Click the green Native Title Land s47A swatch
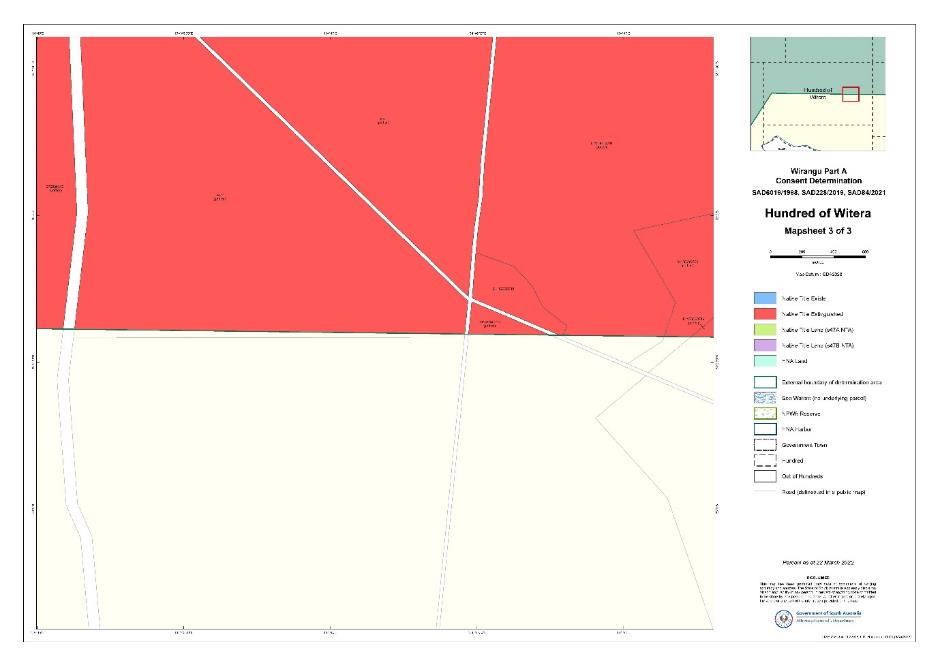The height and width of the screenshot is (665, 940). (x=765, y=330)
